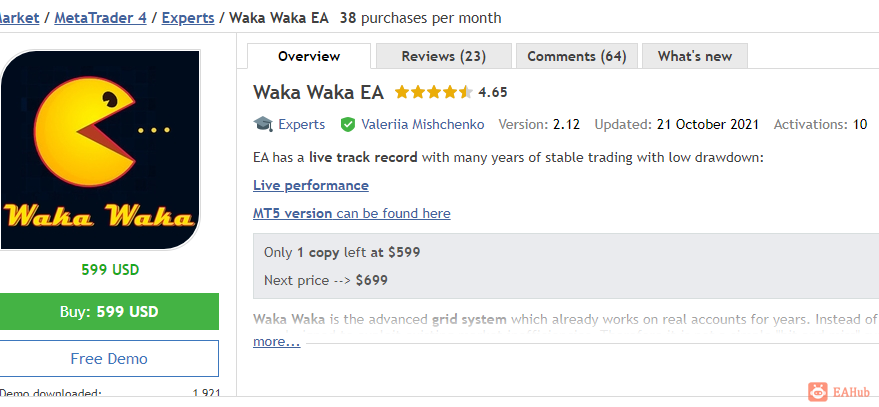The width and height of the screenshot is (879, 407).
Task: Click the graduation cap Experts icon
Action: 263,124
